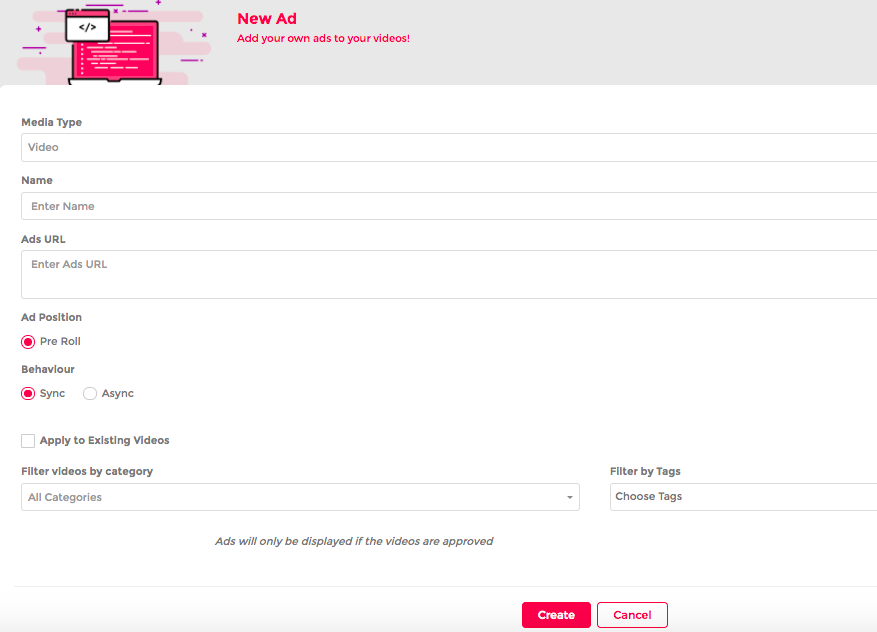This screenshot has height=632, width=877.
Task: Click the New Ad heading
Action: tap(266, 19)
